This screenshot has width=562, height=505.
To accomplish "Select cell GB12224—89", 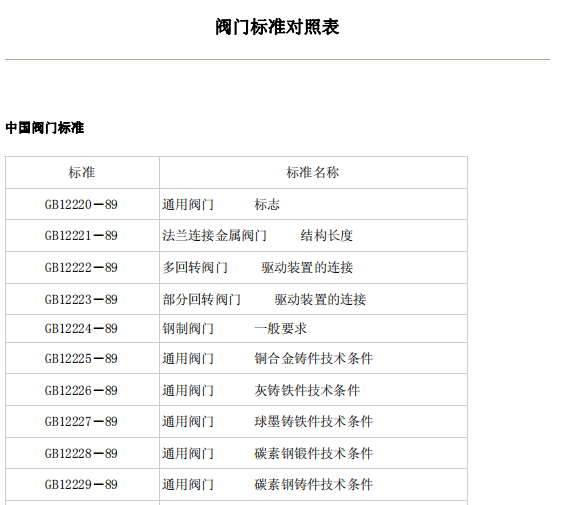I will coord(81,329).
